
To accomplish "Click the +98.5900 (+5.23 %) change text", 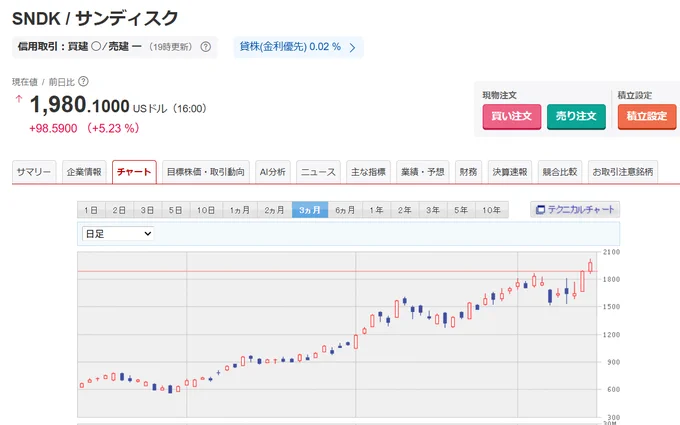I will point(84,128).
